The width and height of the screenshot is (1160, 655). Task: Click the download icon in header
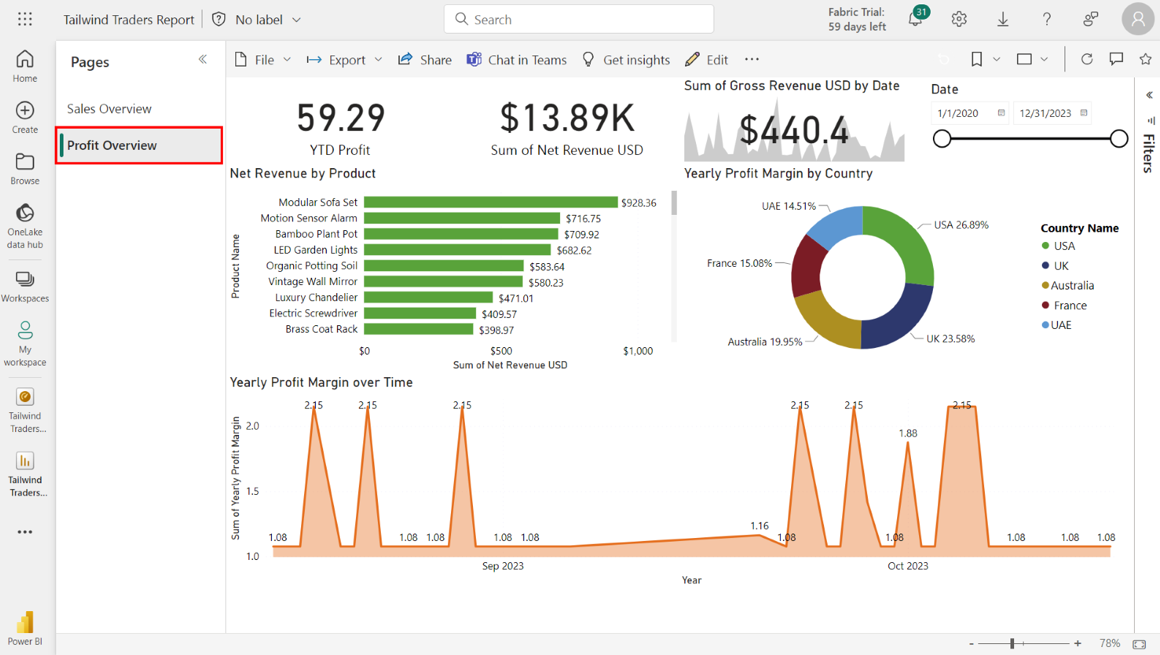[x=1003, y=19]
